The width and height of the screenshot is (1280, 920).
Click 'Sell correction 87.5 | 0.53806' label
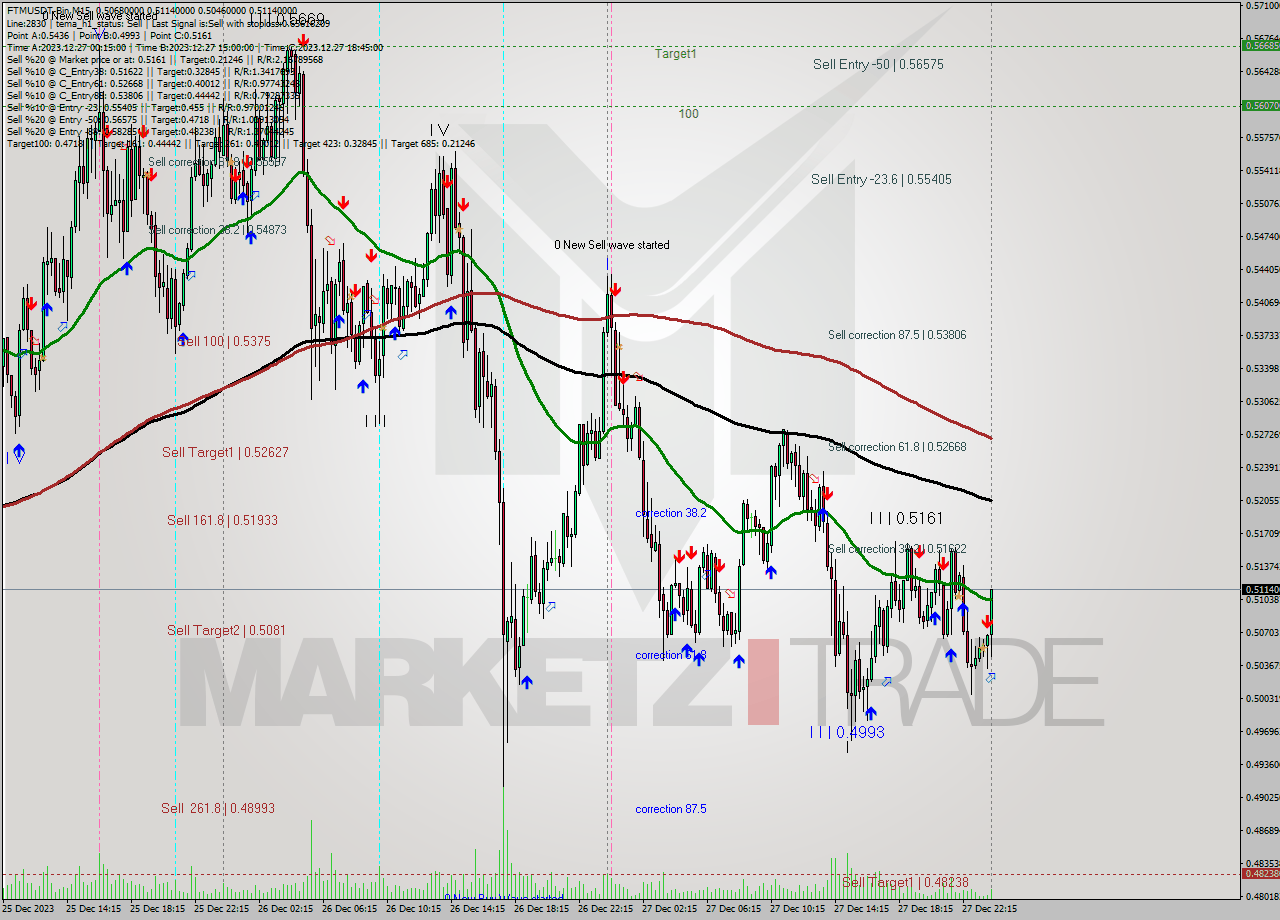tap(897, 335)
